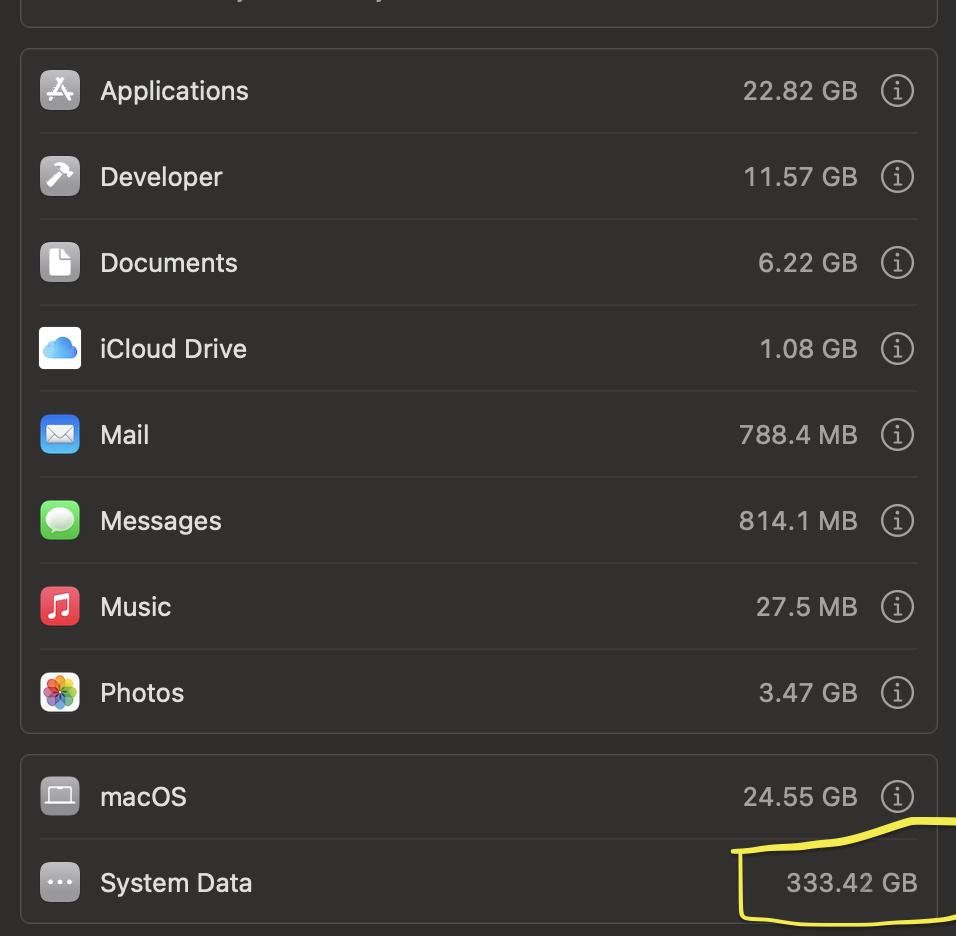This screenshot has width=956, height=936.
Task: Click the 22.82 GB size value
Action: click(x=800, y=91)
